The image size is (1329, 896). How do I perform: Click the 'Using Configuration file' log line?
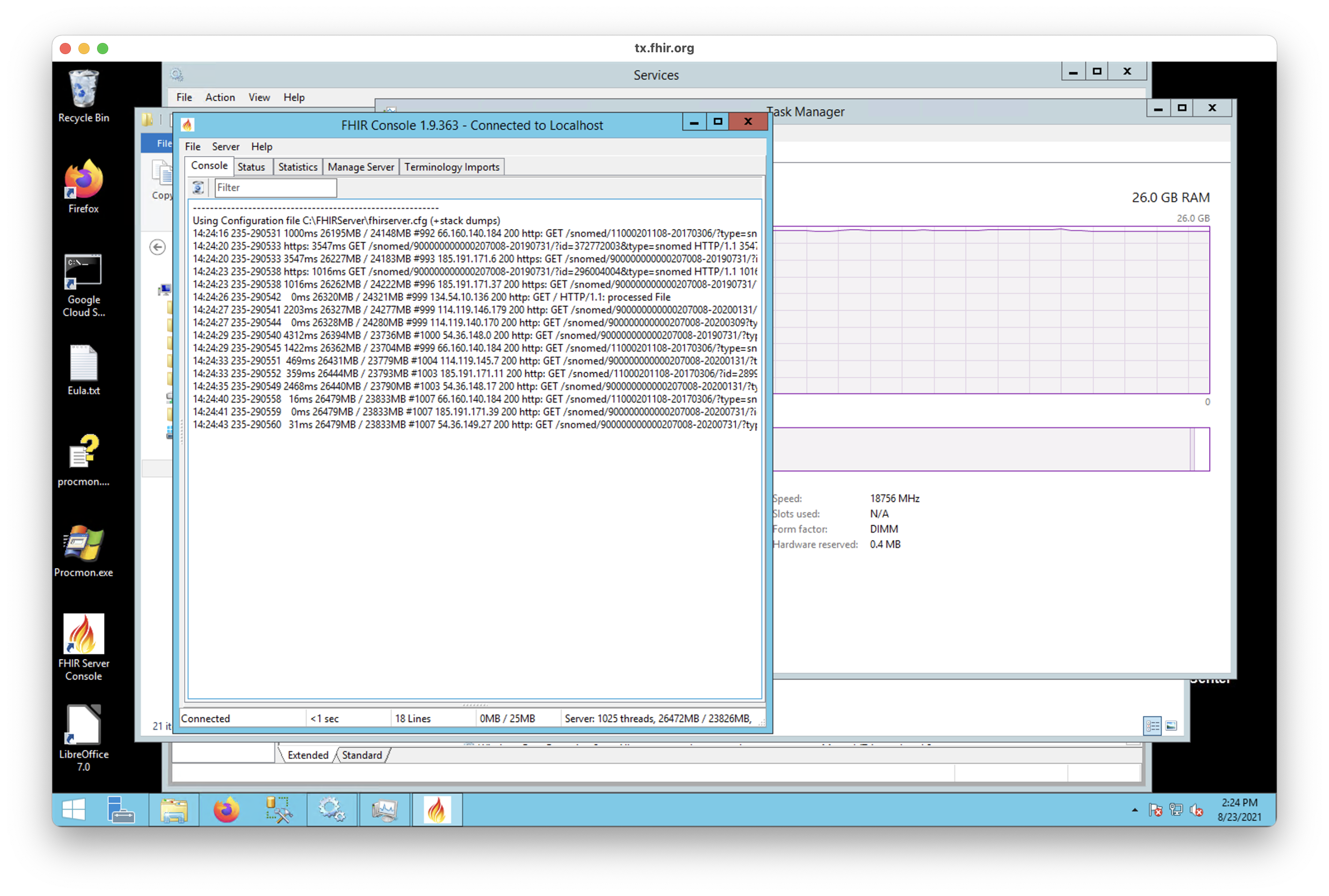tap(346, 221)
